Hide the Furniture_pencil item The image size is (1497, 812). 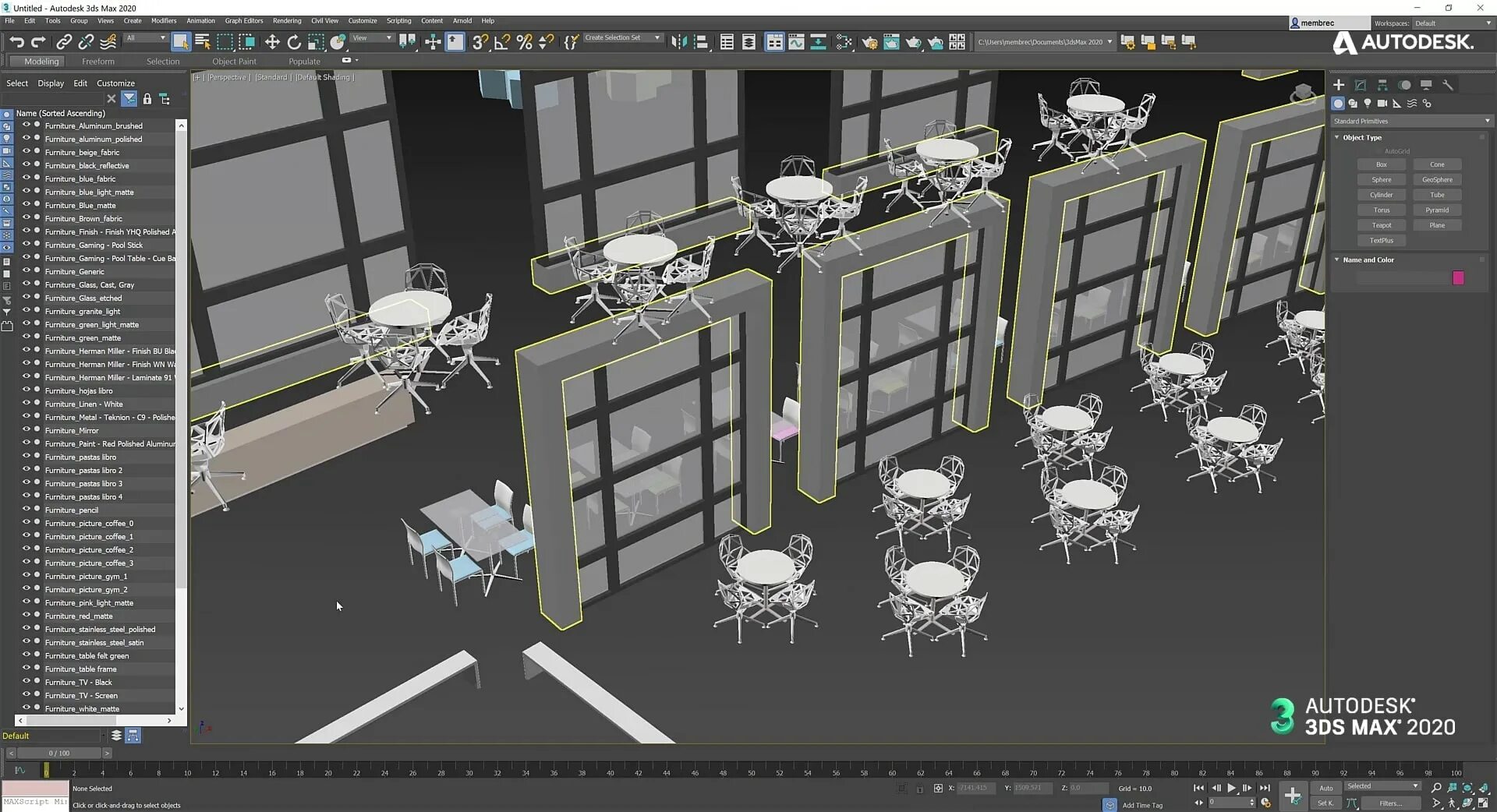click(x=26, y=509)
